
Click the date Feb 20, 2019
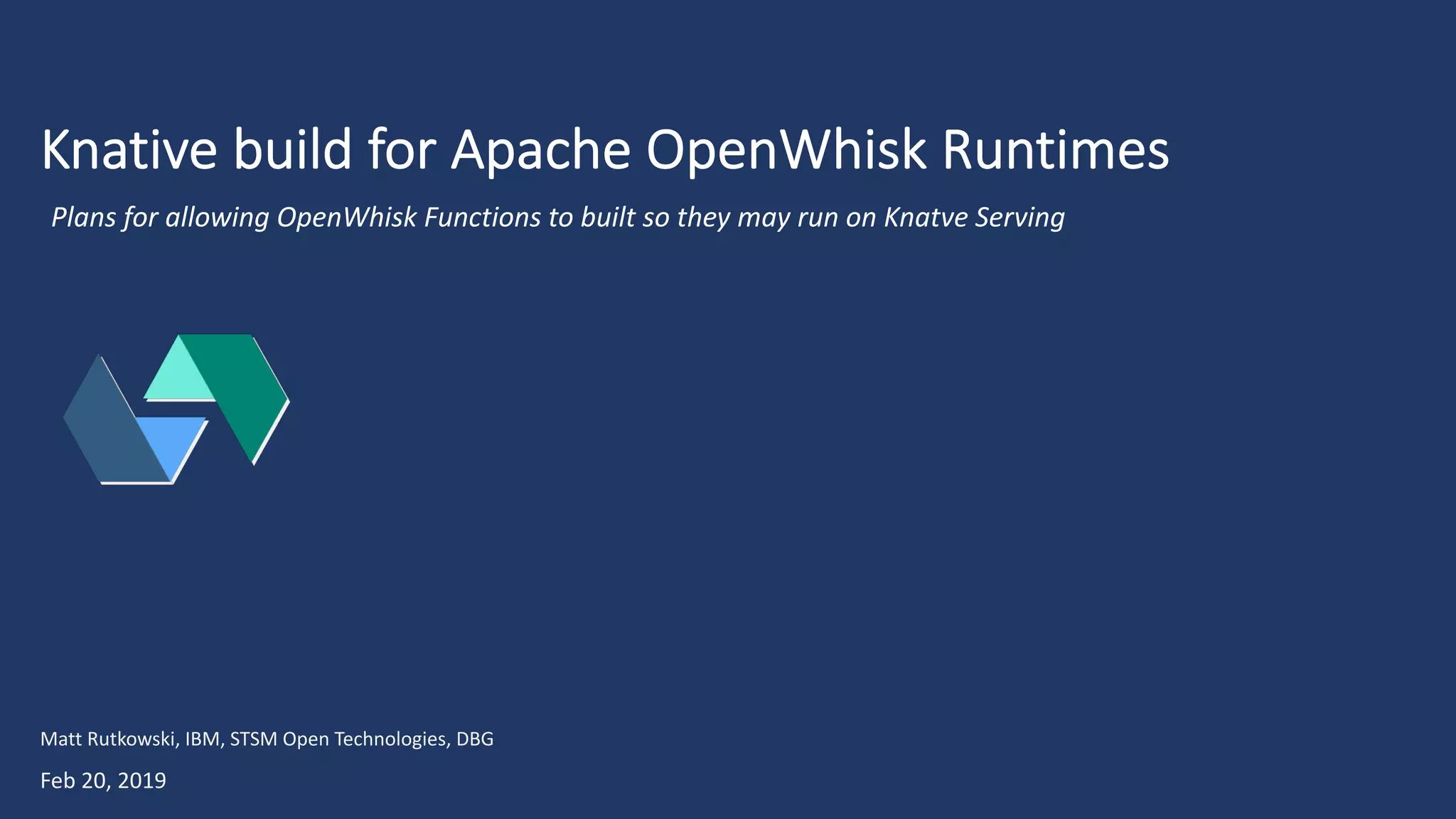click(103, 781)
